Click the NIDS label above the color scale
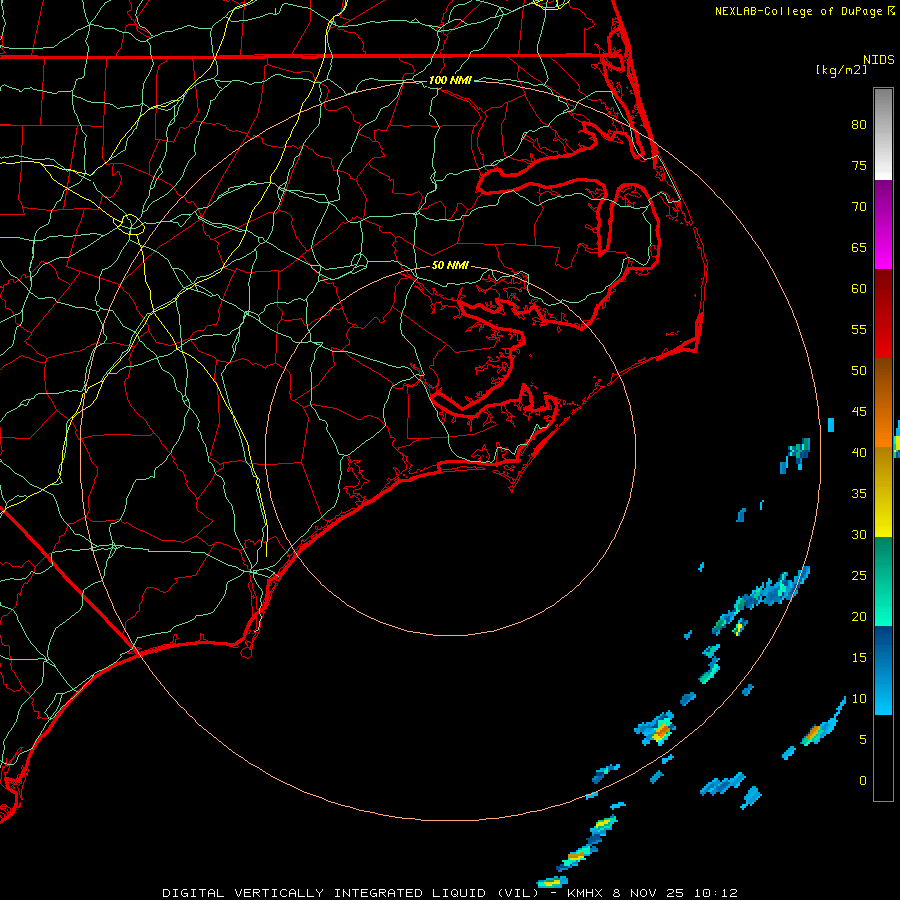This screenshot has height=900, width=900. coord(879,60)
